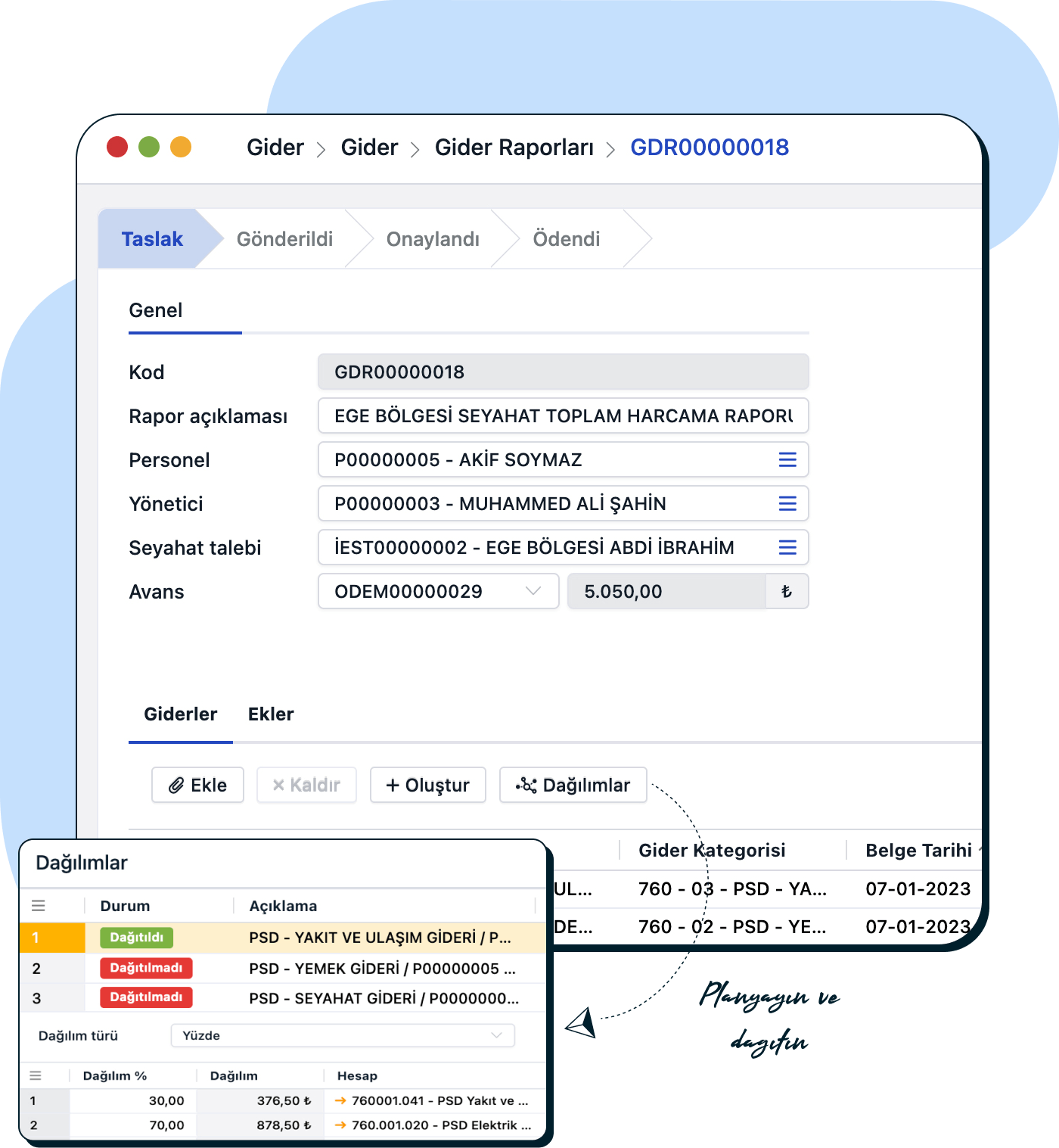This screenshot has width=1059, height=1148.
Task: Open the Personel field list icon
Action: coord(787,460)
